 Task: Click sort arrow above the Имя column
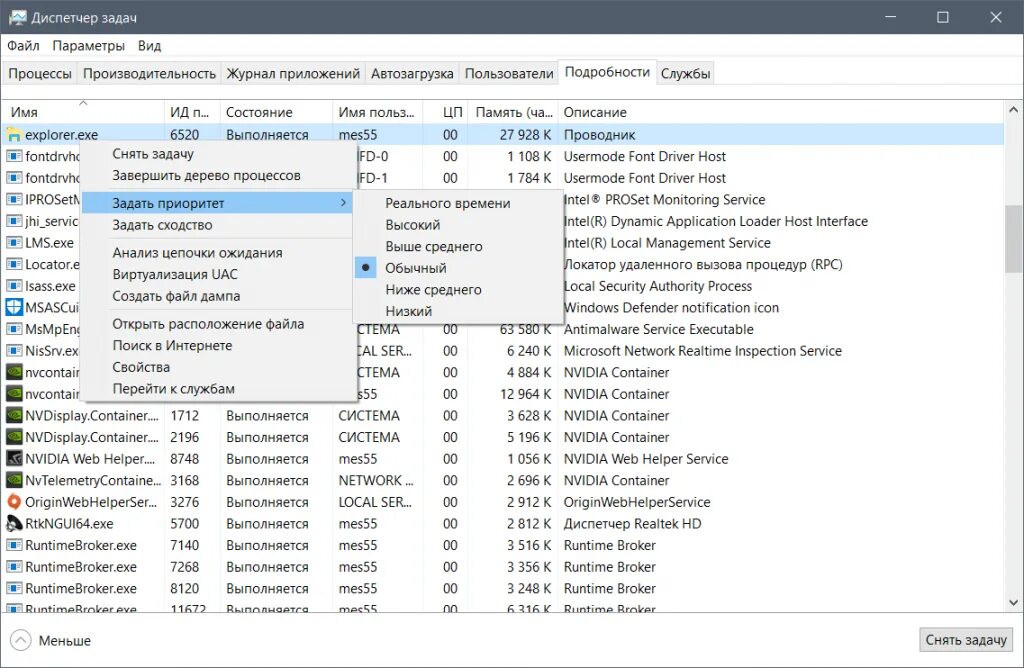coord(83,103)
